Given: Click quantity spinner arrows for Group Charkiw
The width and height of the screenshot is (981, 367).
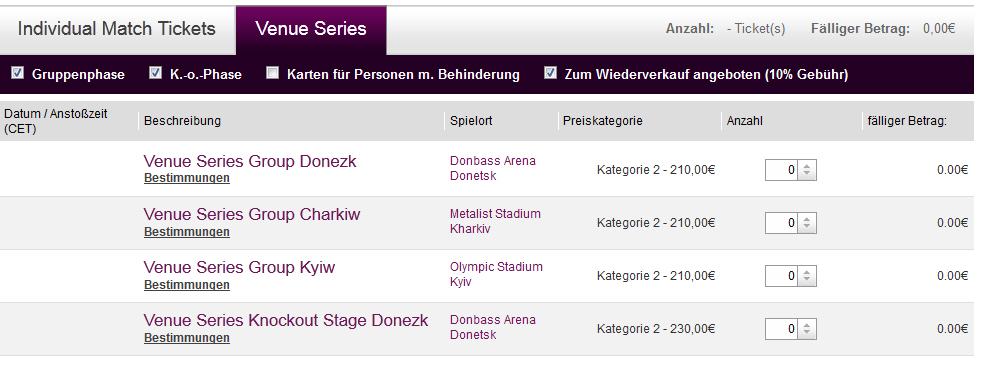Looking at the screenshot, I should 807,223.
